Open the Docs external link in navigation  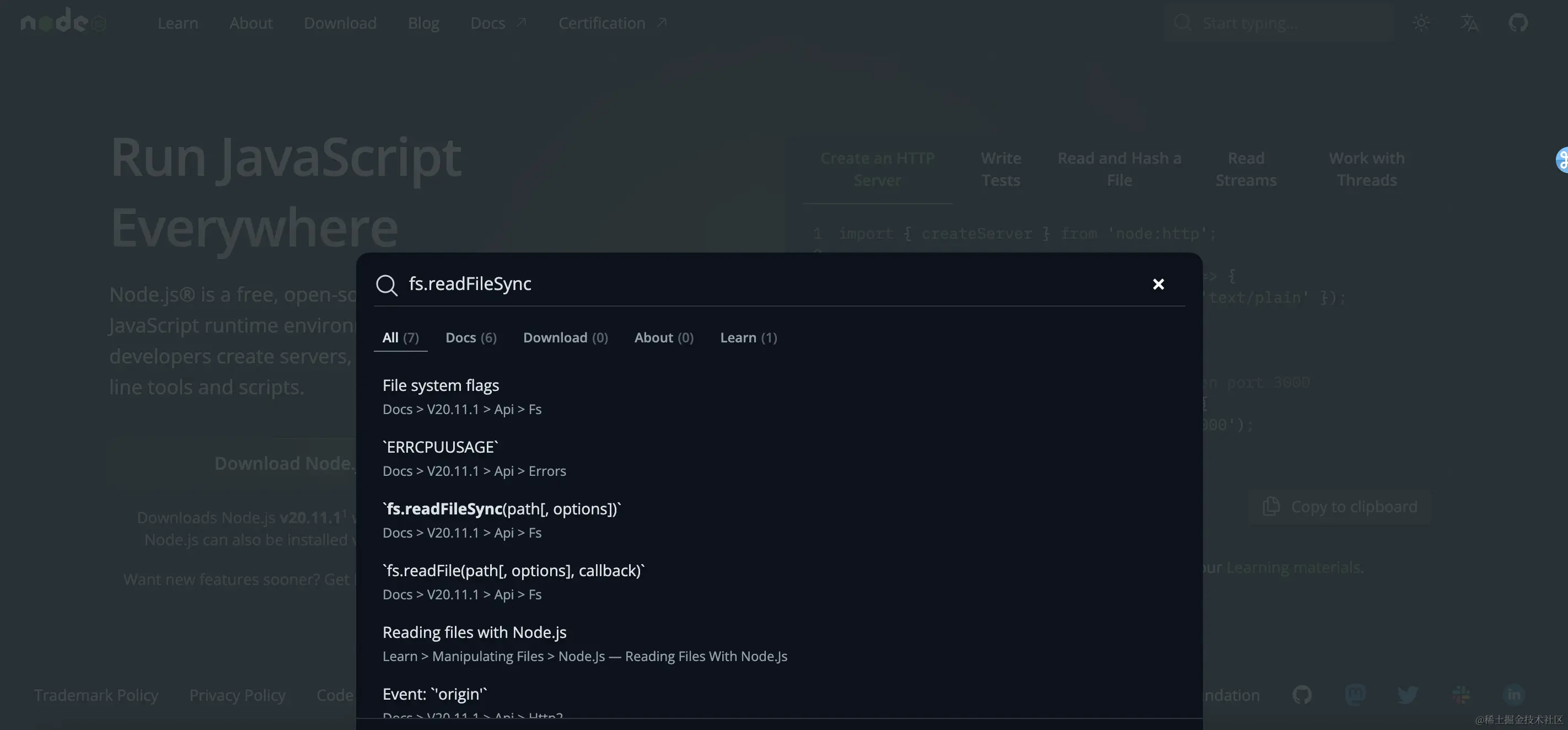click(x=498, y=23)
